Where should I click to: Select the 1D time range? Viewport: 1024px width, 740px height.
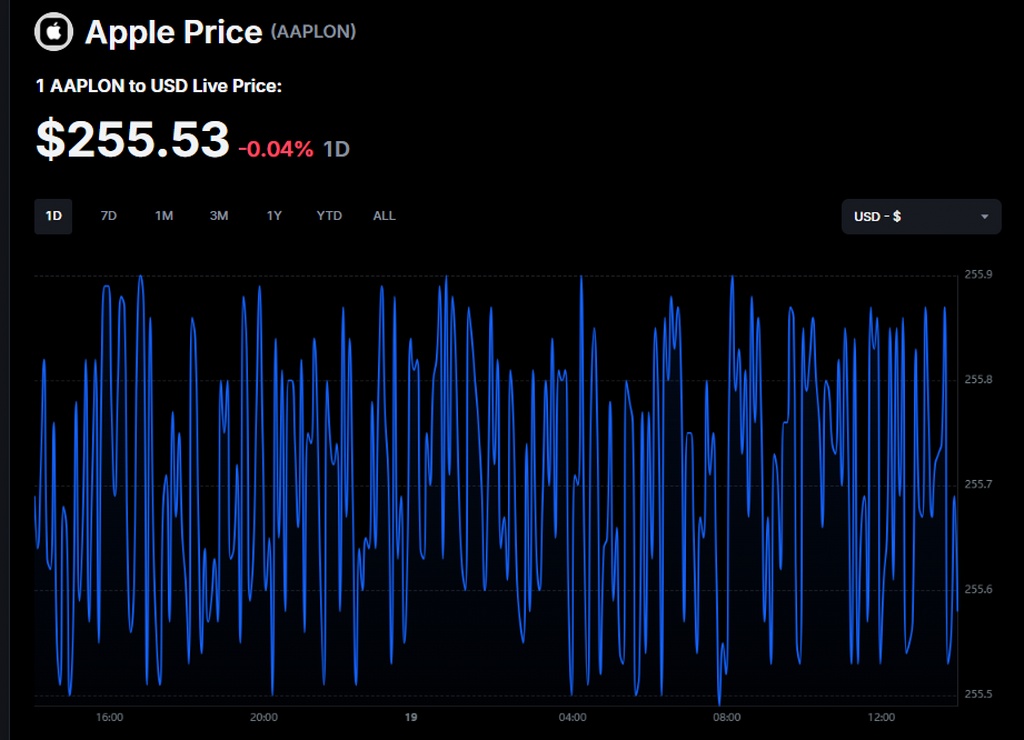(53, 216)
